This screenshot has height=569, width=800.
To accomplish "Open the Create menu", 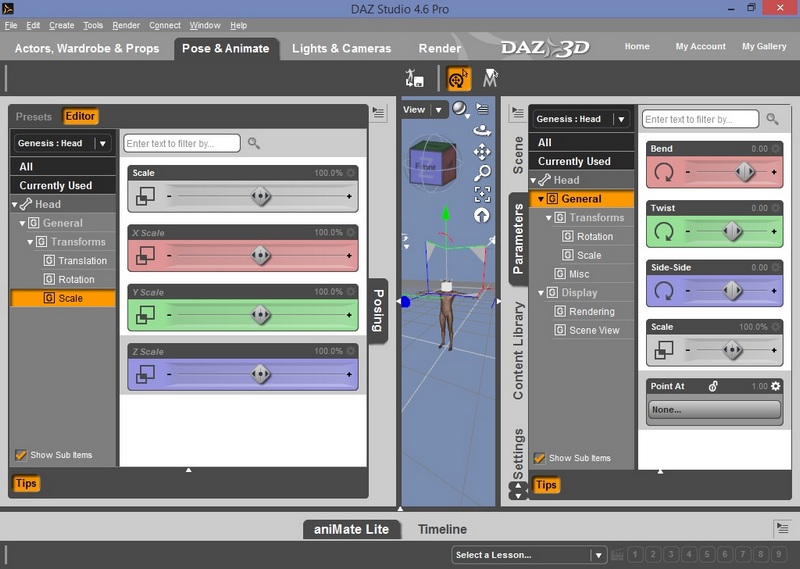I will (61, 25).
